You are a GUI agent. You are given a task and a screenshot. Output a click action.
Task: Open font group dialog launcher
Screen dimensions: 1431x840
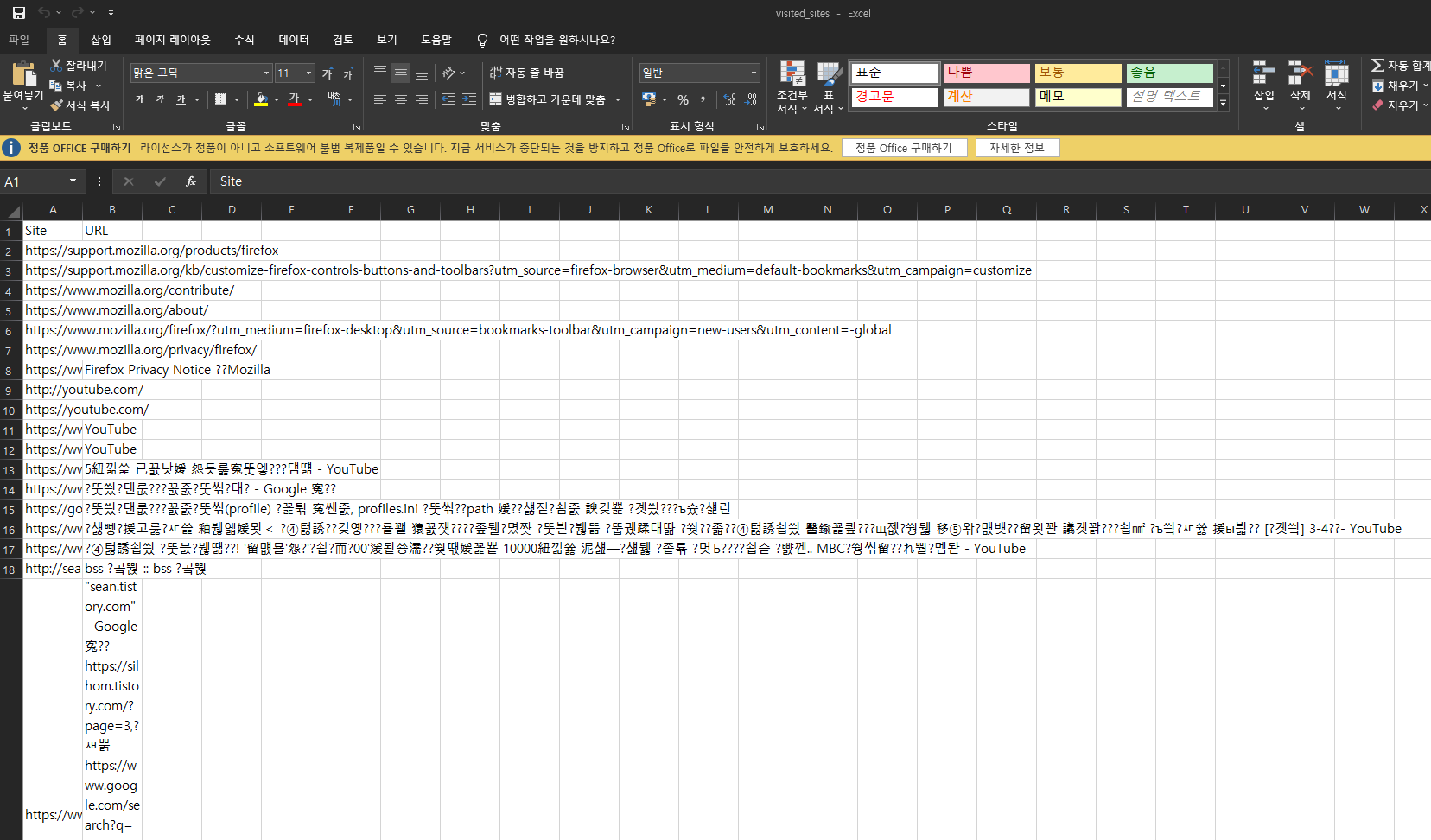pos(357,127)
